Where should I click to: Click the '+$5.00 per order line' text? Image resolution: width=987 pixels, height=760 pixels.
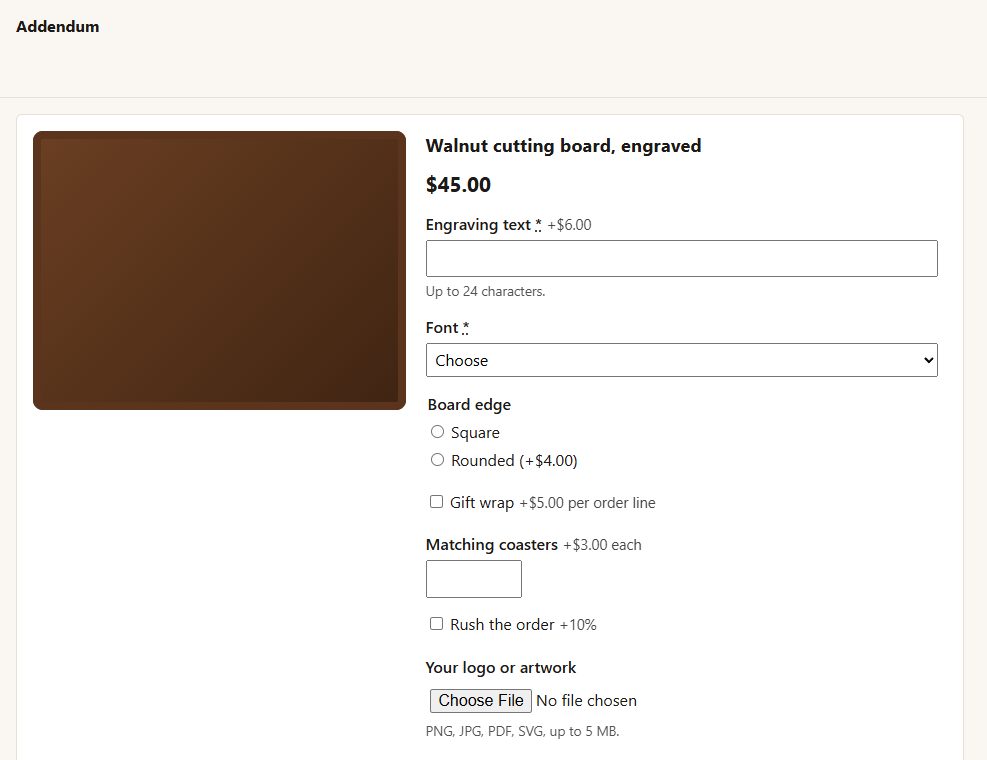[587, 502]
